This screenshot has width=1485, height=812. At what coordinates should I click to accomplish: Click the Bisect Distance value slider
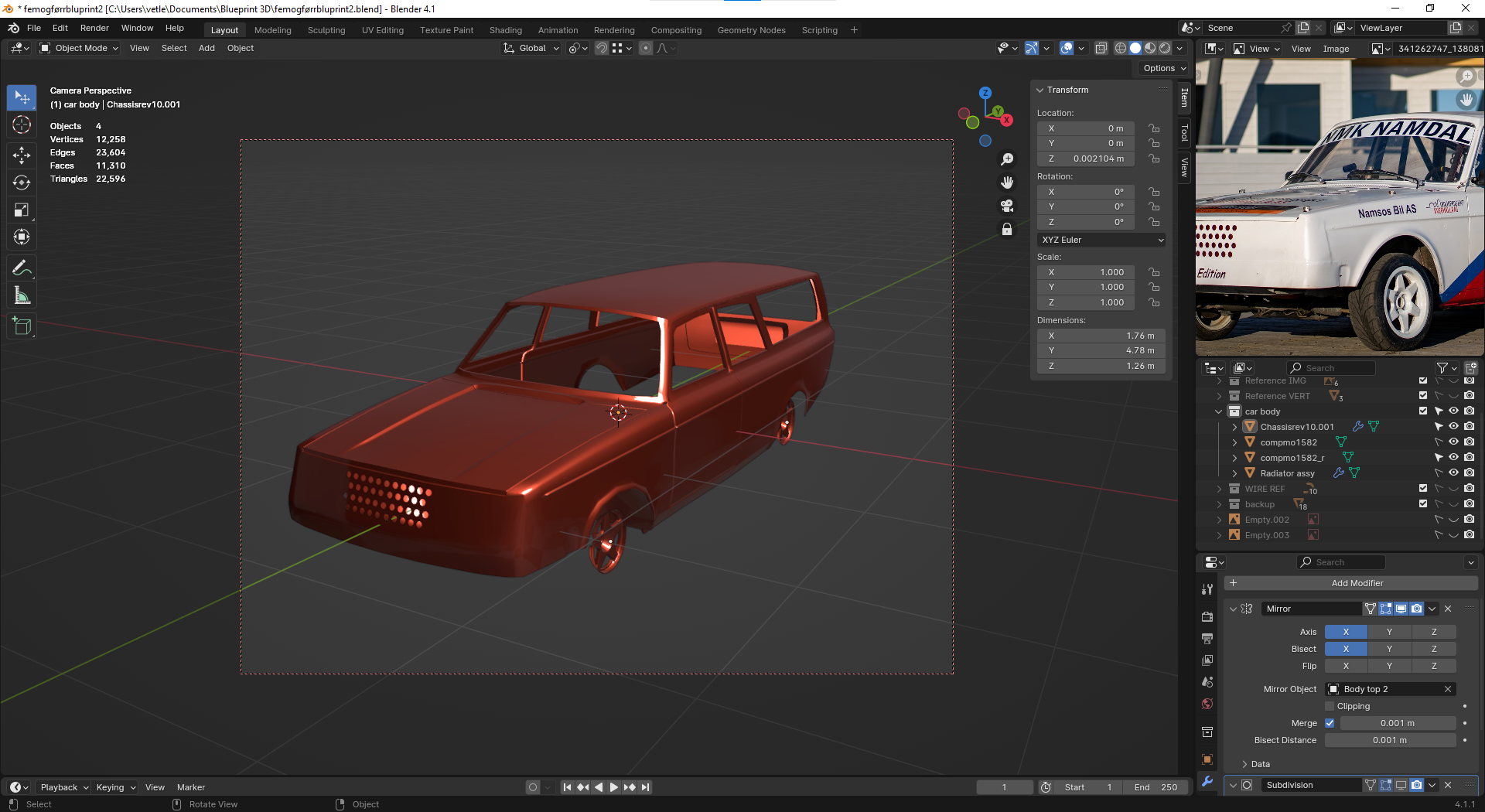pyautogui.click(x=1391, y=740)
